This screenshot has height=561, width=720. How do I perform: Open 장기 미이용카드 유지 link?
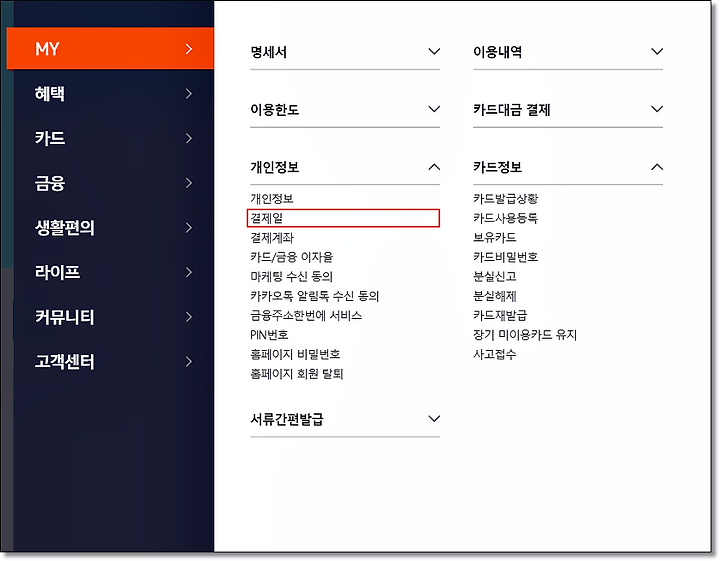click(x=525, y=335)
